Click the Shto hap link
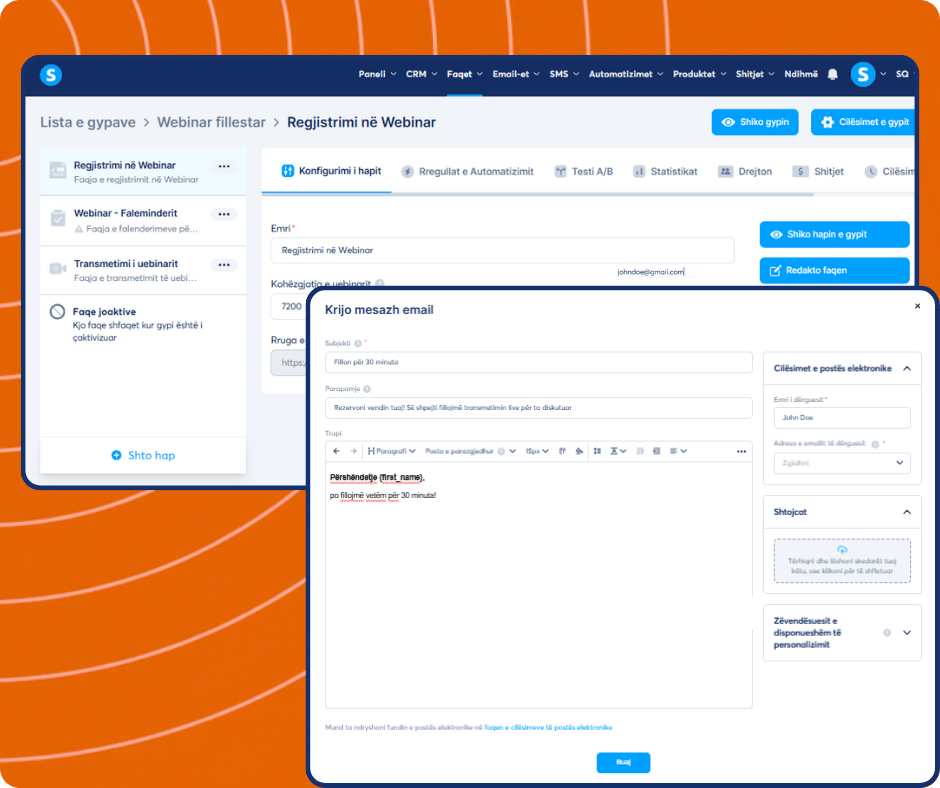 pos(143,455)
